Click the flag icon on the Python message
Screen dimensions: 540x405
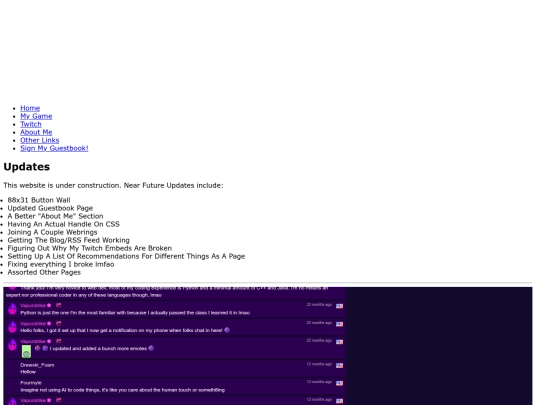[340, 306]
